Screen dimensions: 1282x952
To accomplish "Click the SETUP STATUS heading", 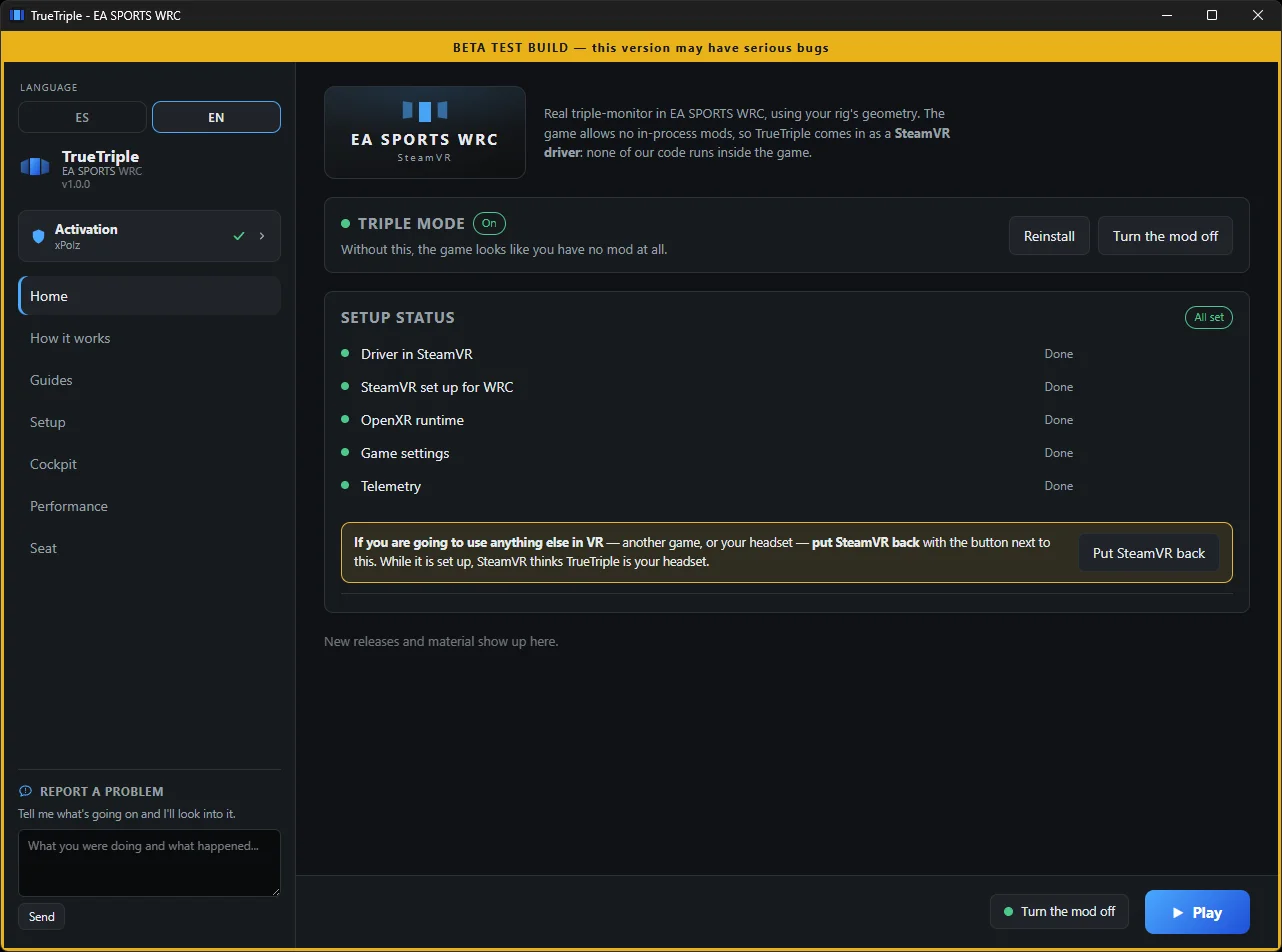I will point(398,317).
